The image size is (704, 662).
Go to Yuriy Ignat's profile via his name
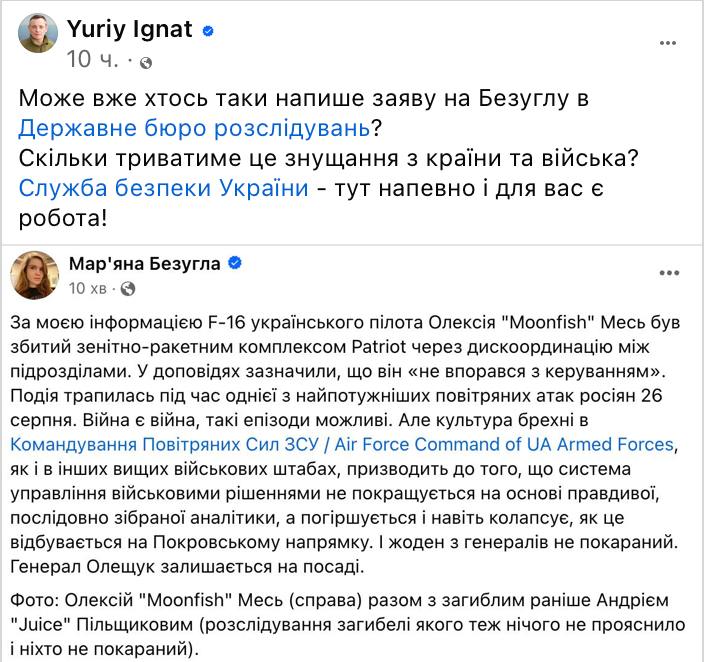(x=129, y=30)
